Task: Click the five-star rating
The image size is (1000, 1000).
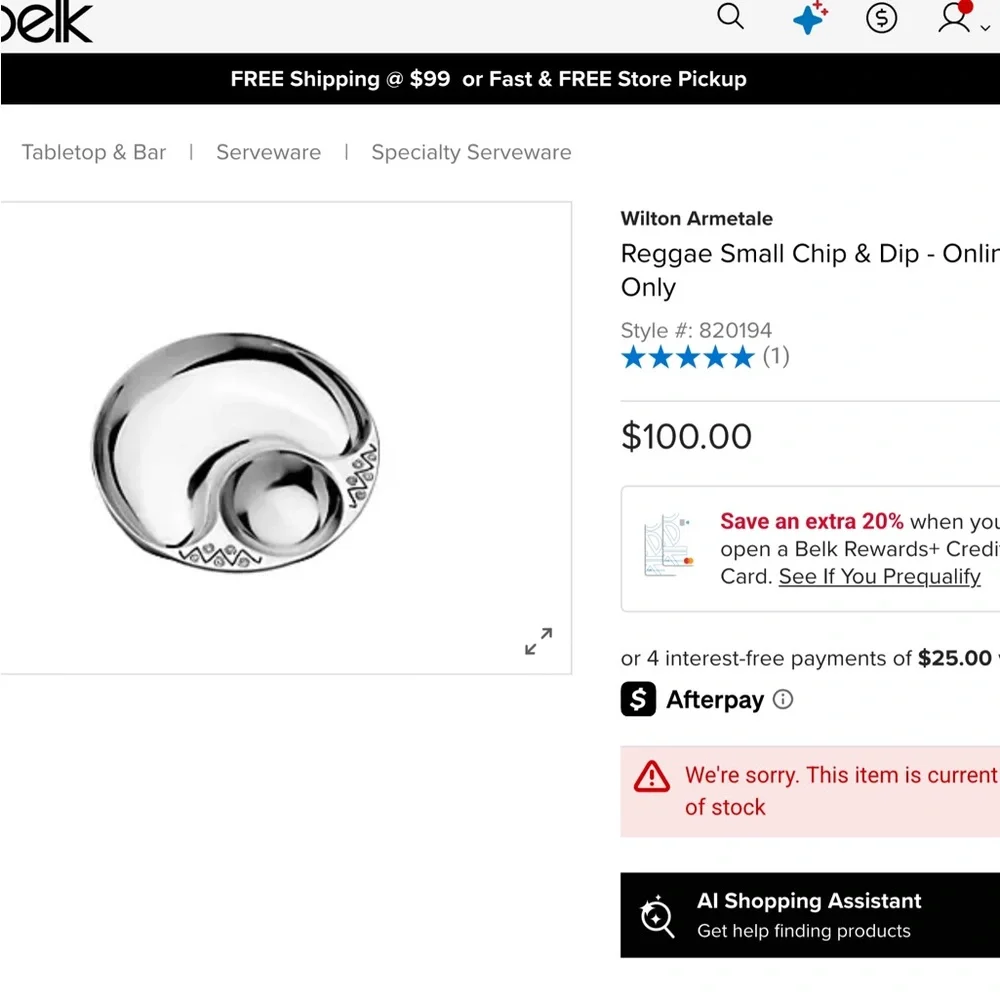Action: click(688, 357)
